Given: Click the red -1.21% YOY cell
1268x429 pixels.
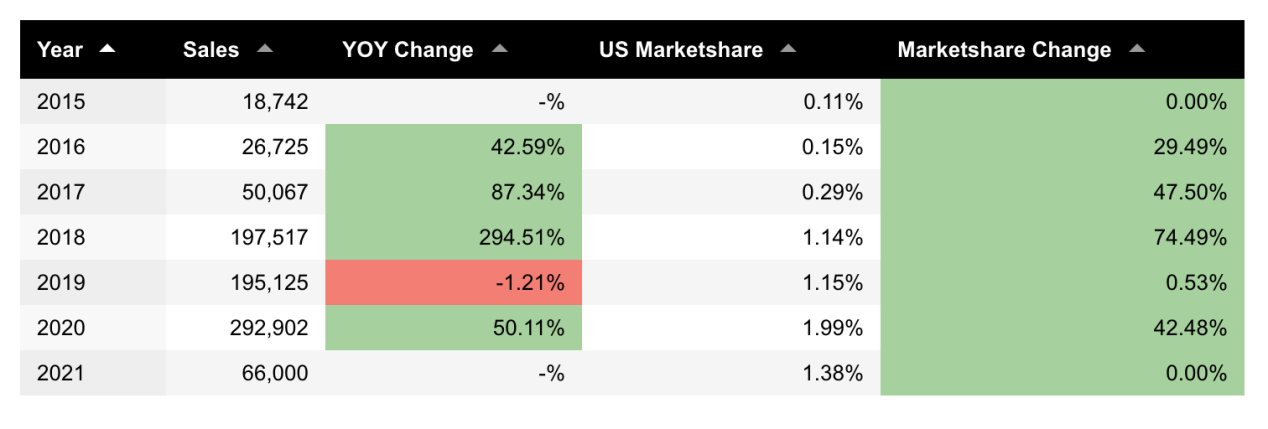Looking at the screenshot, I should [x=453, y=283].
